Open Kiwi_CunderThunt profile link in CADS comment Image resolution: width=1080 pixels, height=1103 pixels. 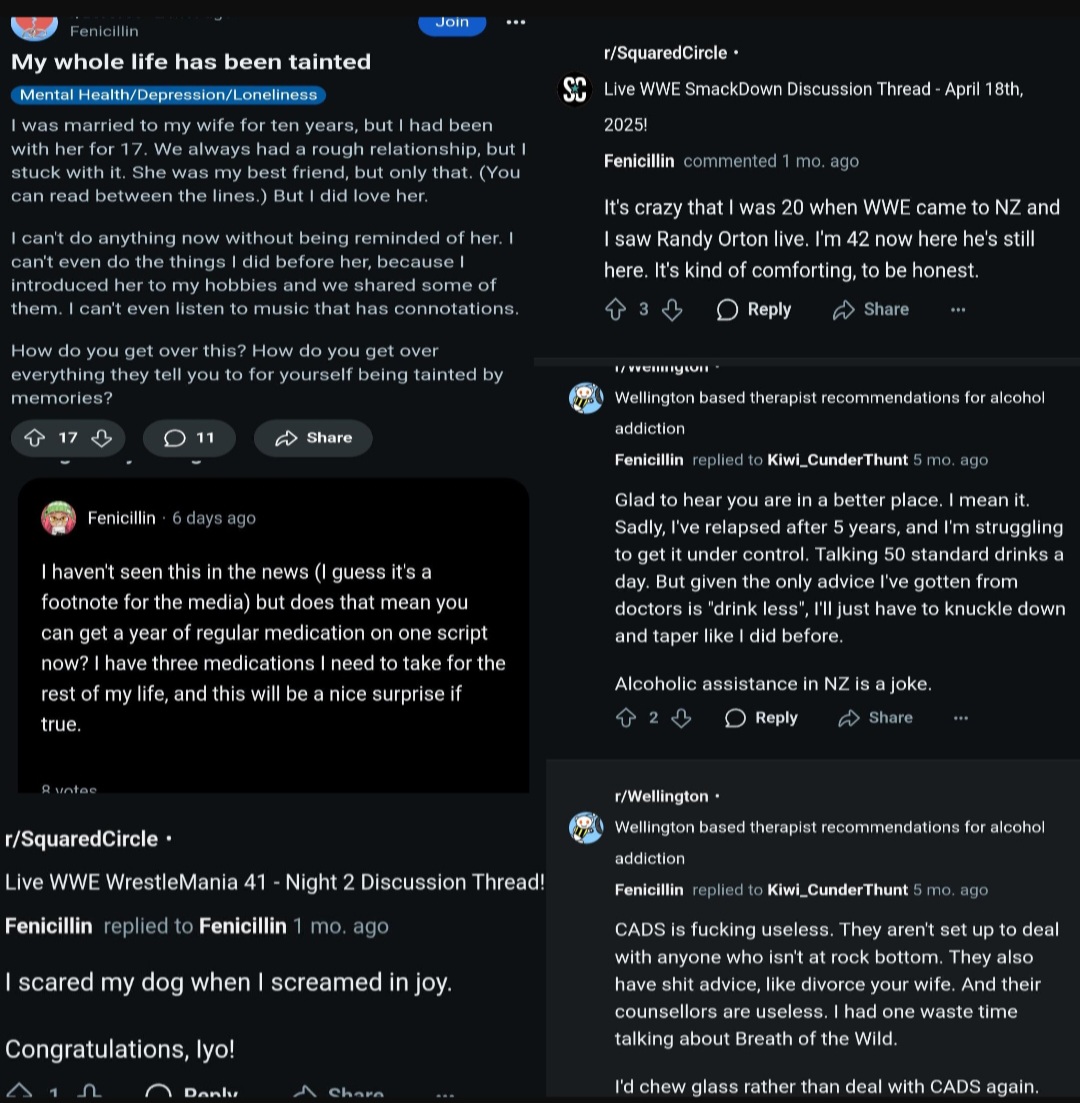(837, 890)
